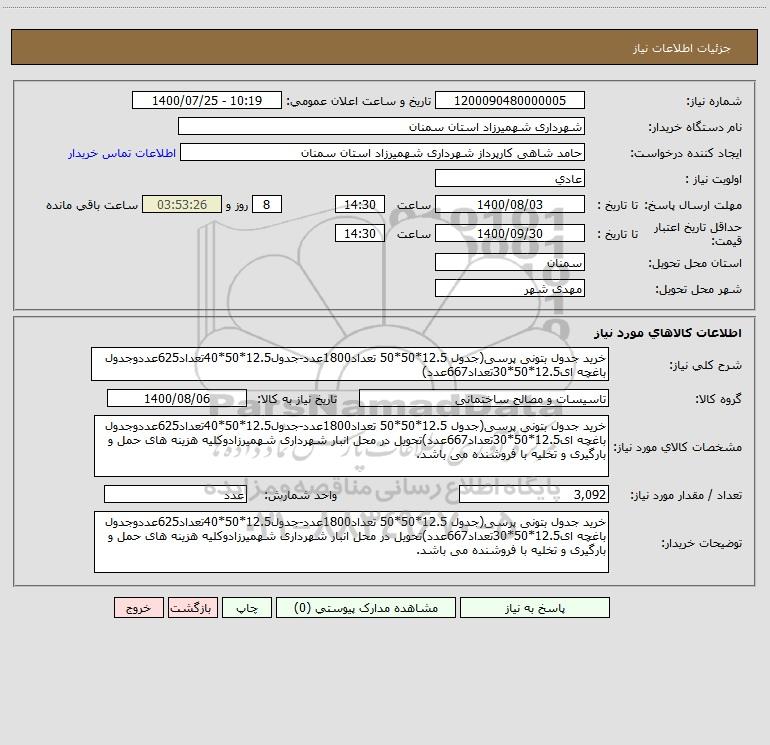
Task: Click the شرح کلی نیاز label
Action: [706, 366]
